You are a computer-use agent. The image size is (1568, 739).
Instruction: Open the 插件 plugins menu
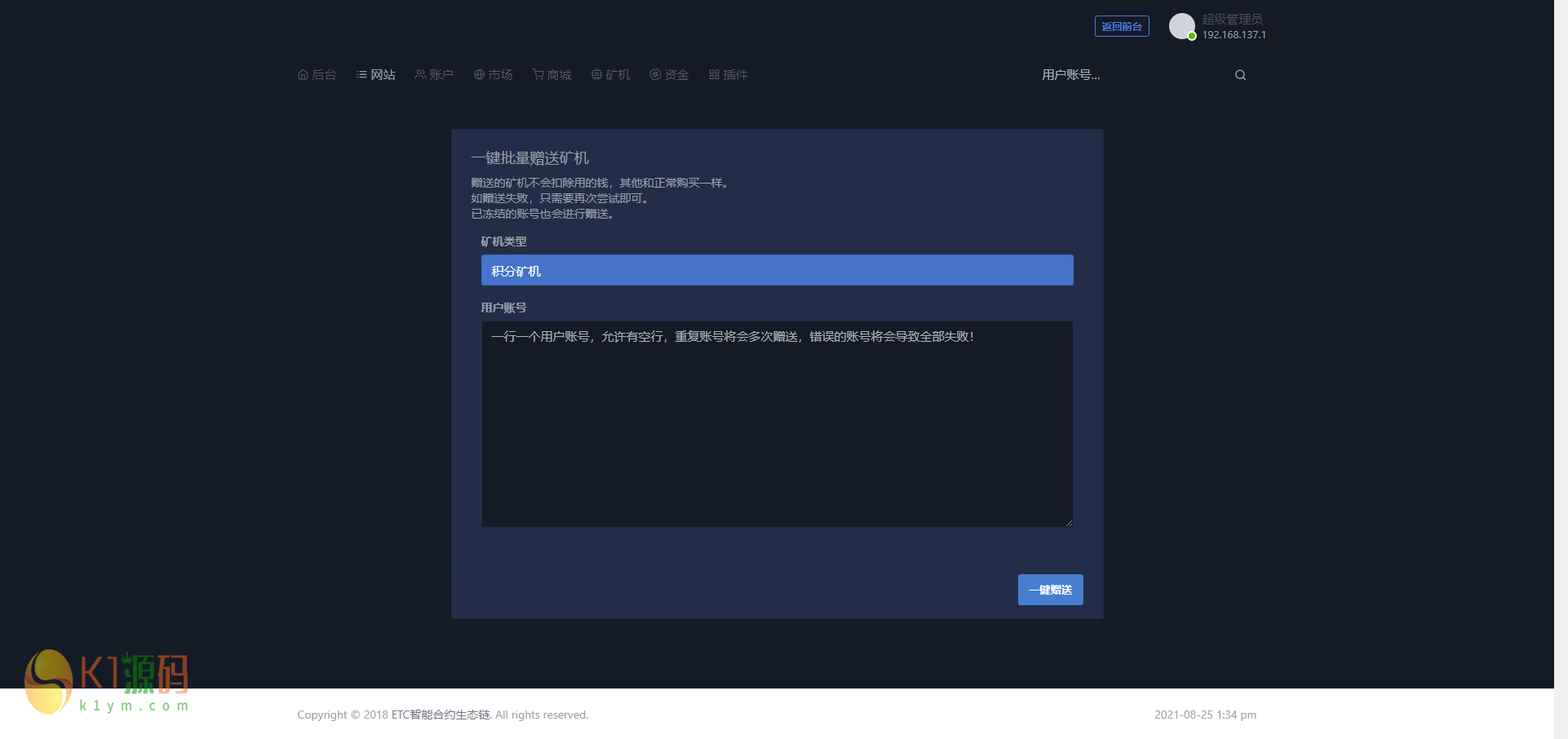pyautogui.click(x=729, y=75)
